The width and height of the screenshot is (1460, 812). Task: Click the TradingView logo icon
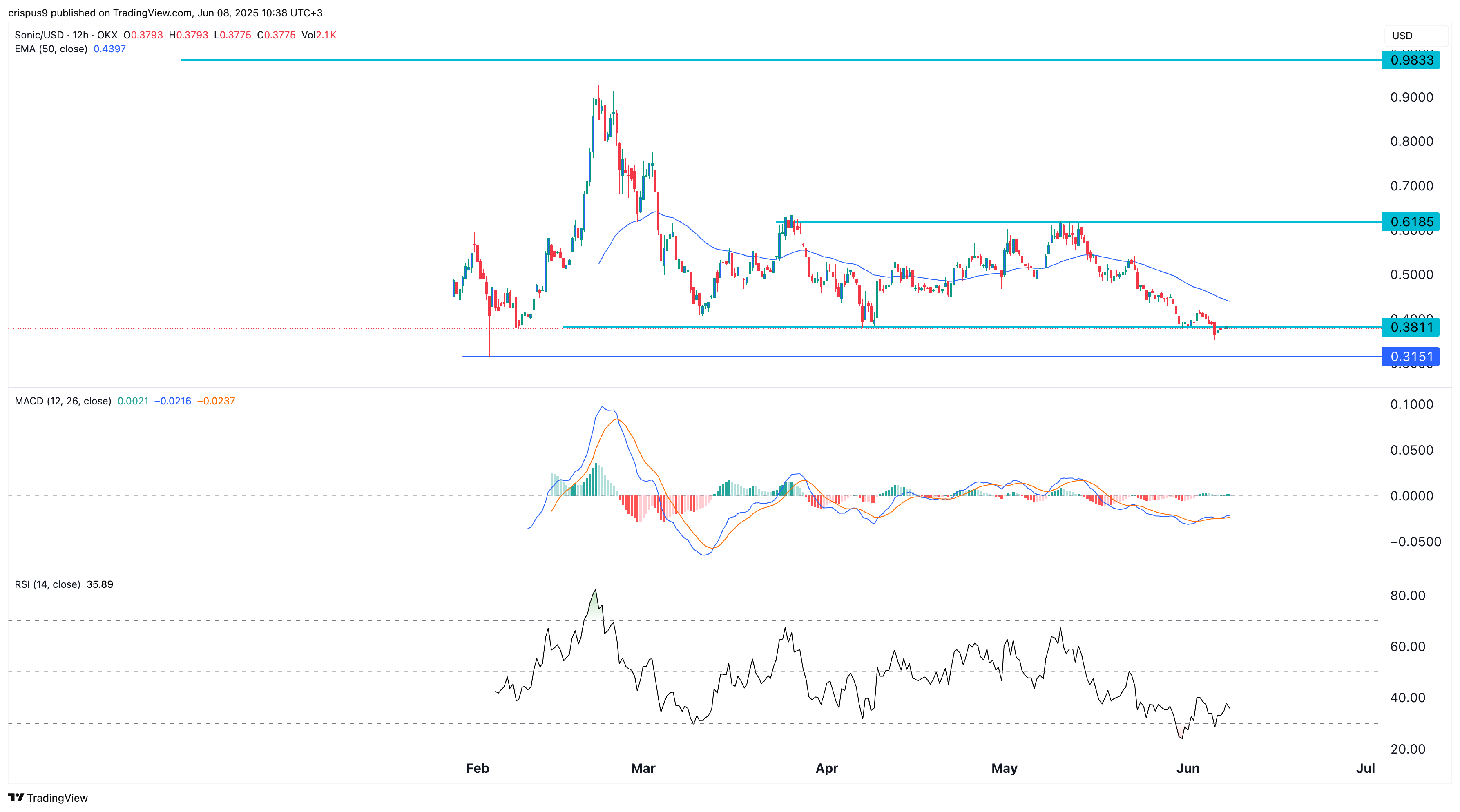(x=16, y=797)
